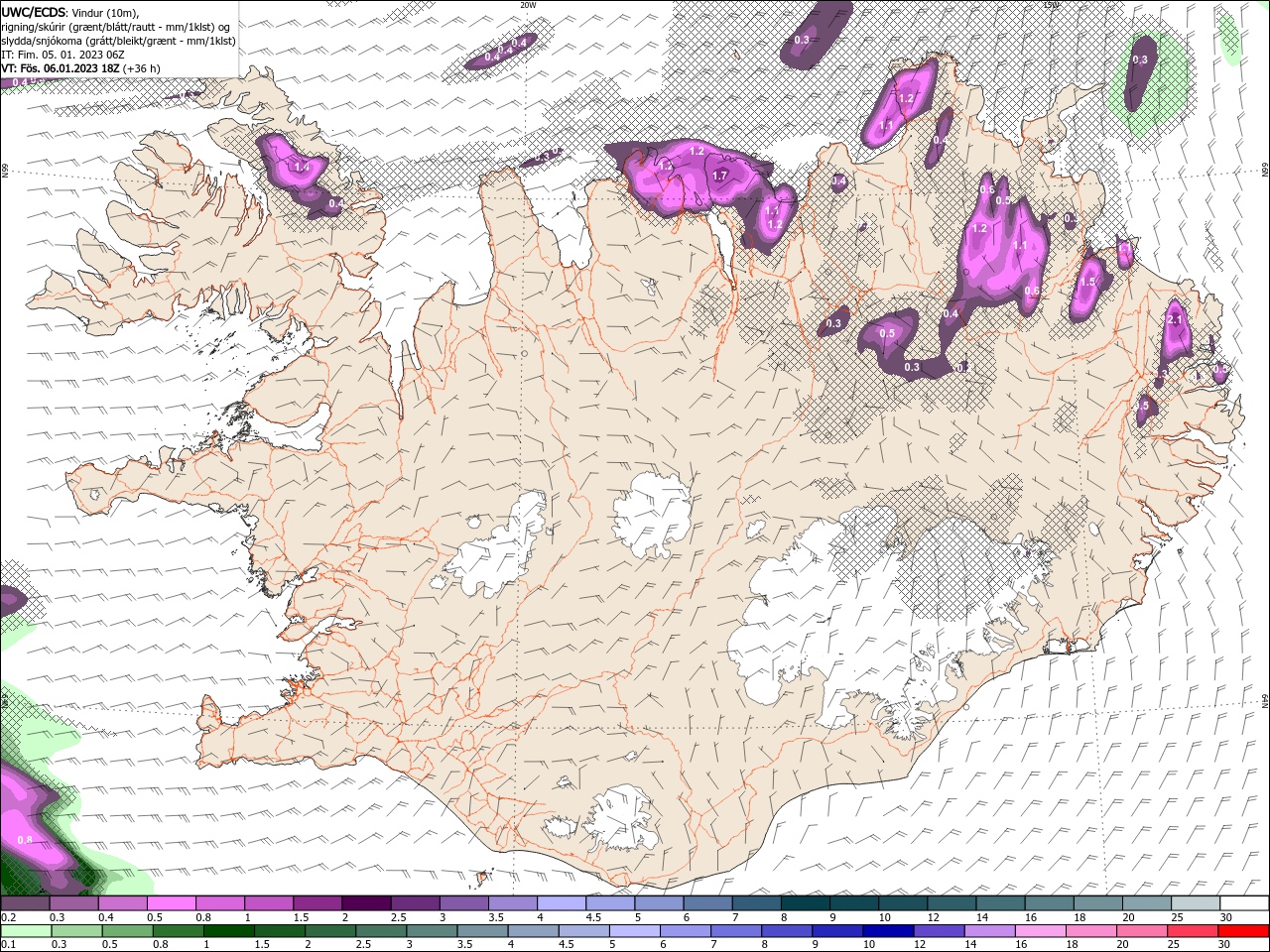Click the 0.3 value inside the green rain patch

1140,60
